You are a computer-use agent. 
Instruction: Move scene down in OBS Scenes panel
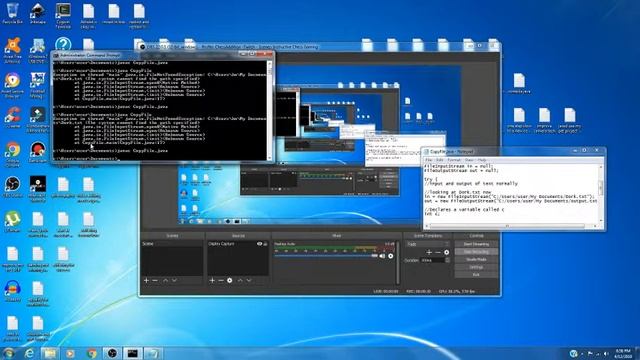174,280
